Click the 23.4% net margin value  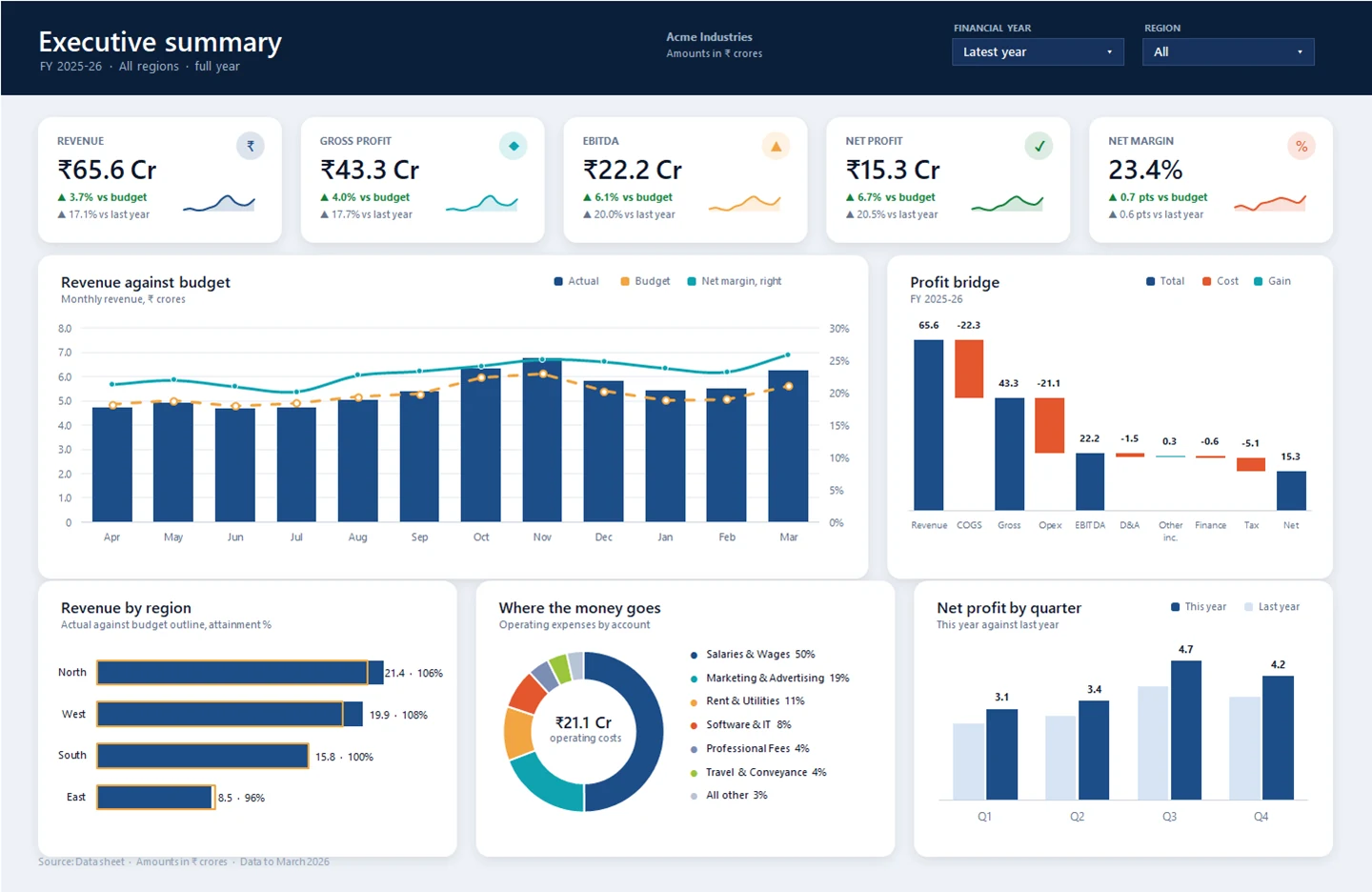1145,170
